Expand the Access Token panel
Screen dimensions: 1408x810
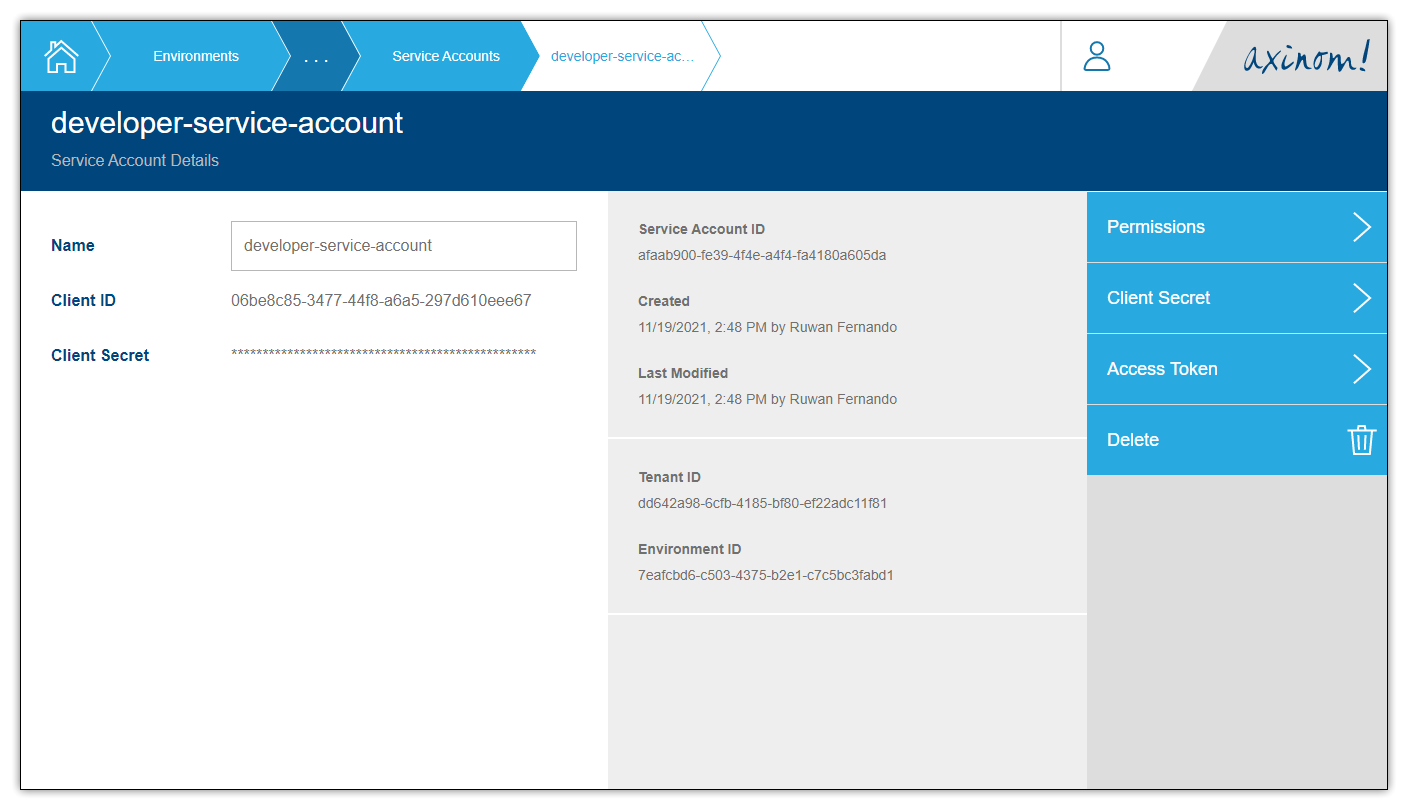click(1200, 369)
